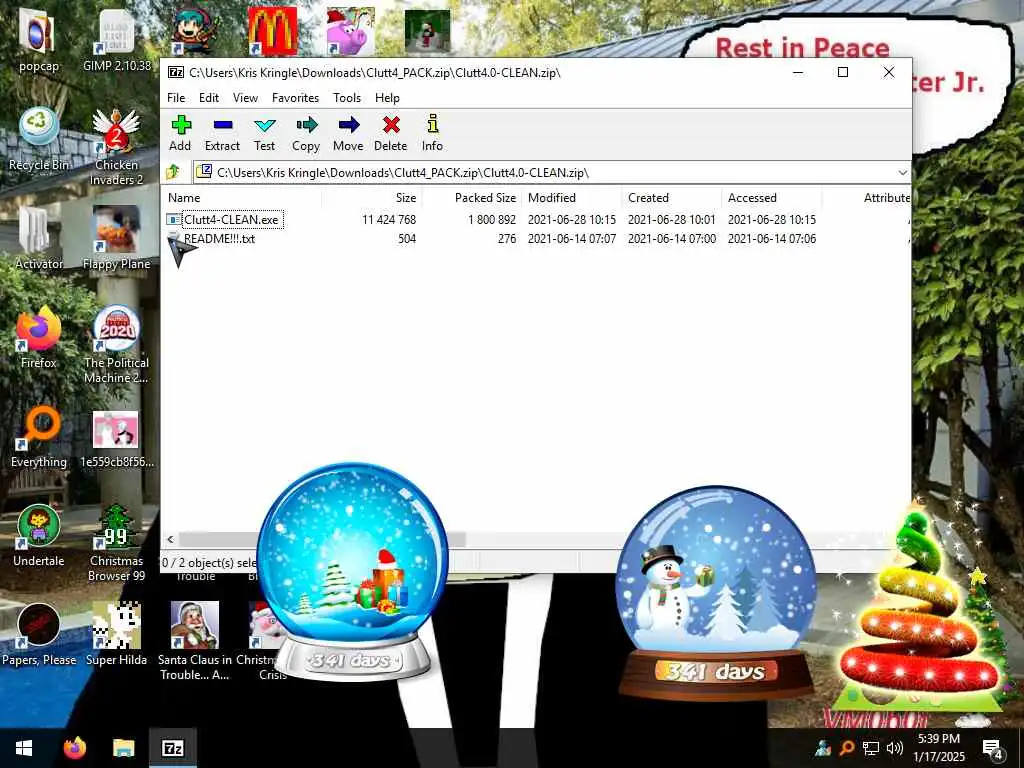Select the 1e559cb8f56 image file icon
Viewport: 1024px width, 768px height.
tap(116, 439)
